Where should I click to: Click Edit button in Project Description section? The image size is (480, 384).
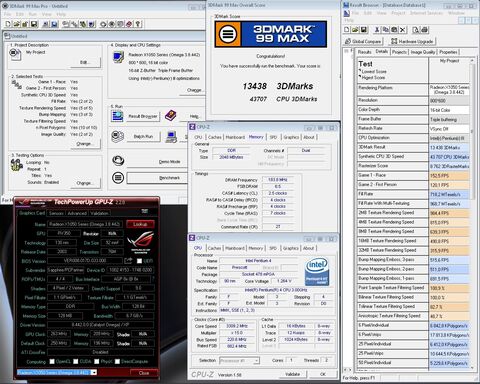click(85, 62)
